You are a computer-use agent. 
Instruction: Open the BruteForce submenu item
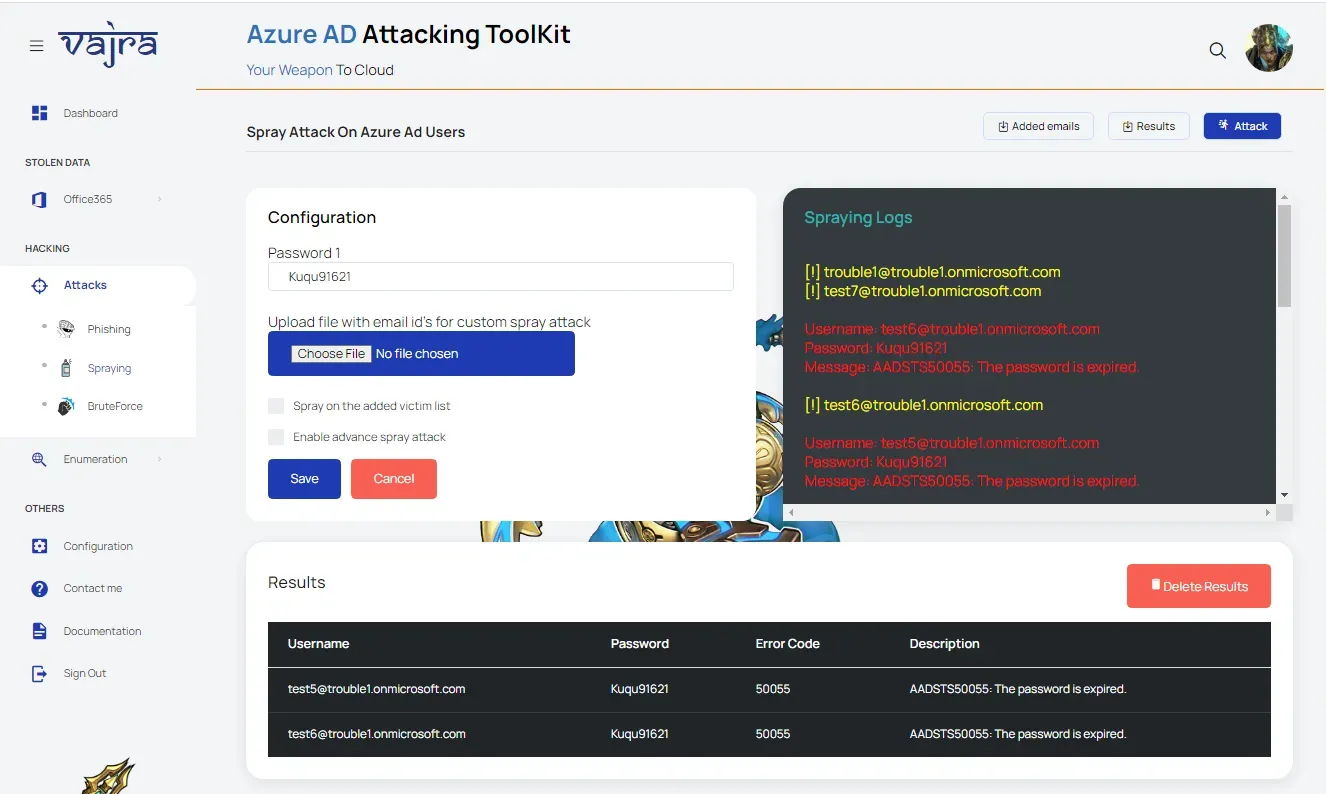[115, 406]
